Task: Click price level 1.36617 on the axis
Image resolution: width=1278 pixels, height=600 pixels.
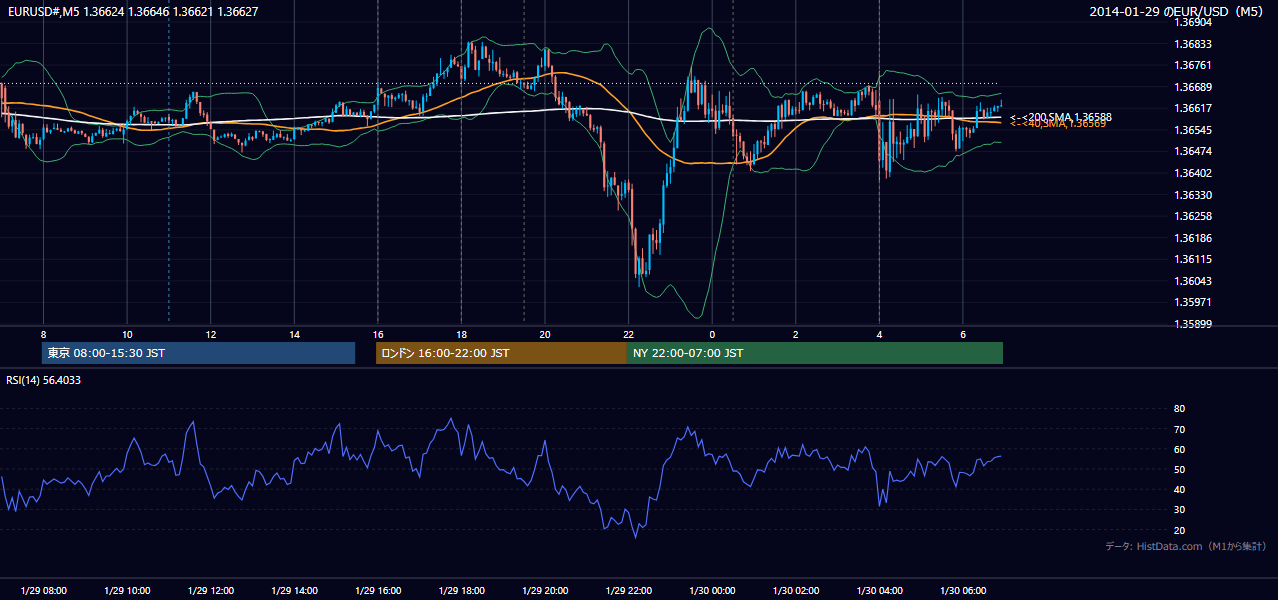Action: coord(1192,108)
